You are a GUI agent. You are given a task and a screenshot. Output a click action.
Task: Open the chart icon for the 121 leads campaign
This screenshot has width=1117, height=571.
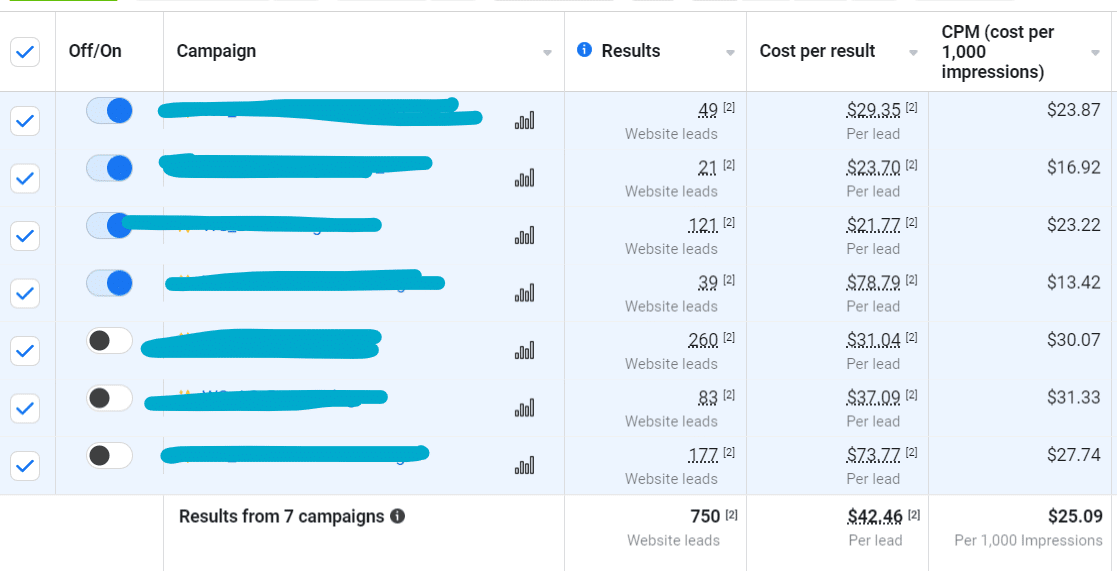click(524, 236)
